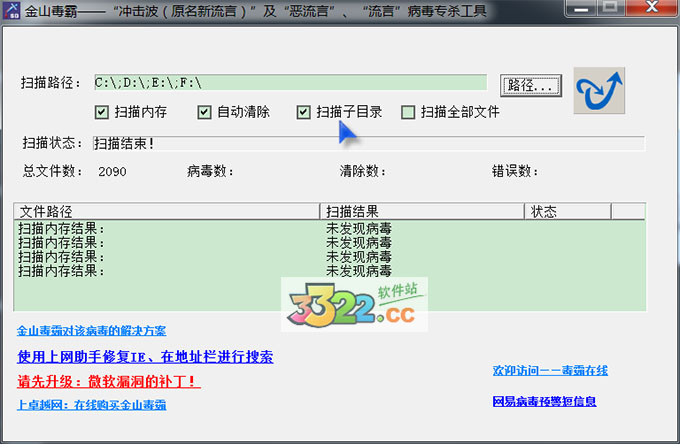Close the virus removal tool window
The image size is (680, 444).
(652, 8)
